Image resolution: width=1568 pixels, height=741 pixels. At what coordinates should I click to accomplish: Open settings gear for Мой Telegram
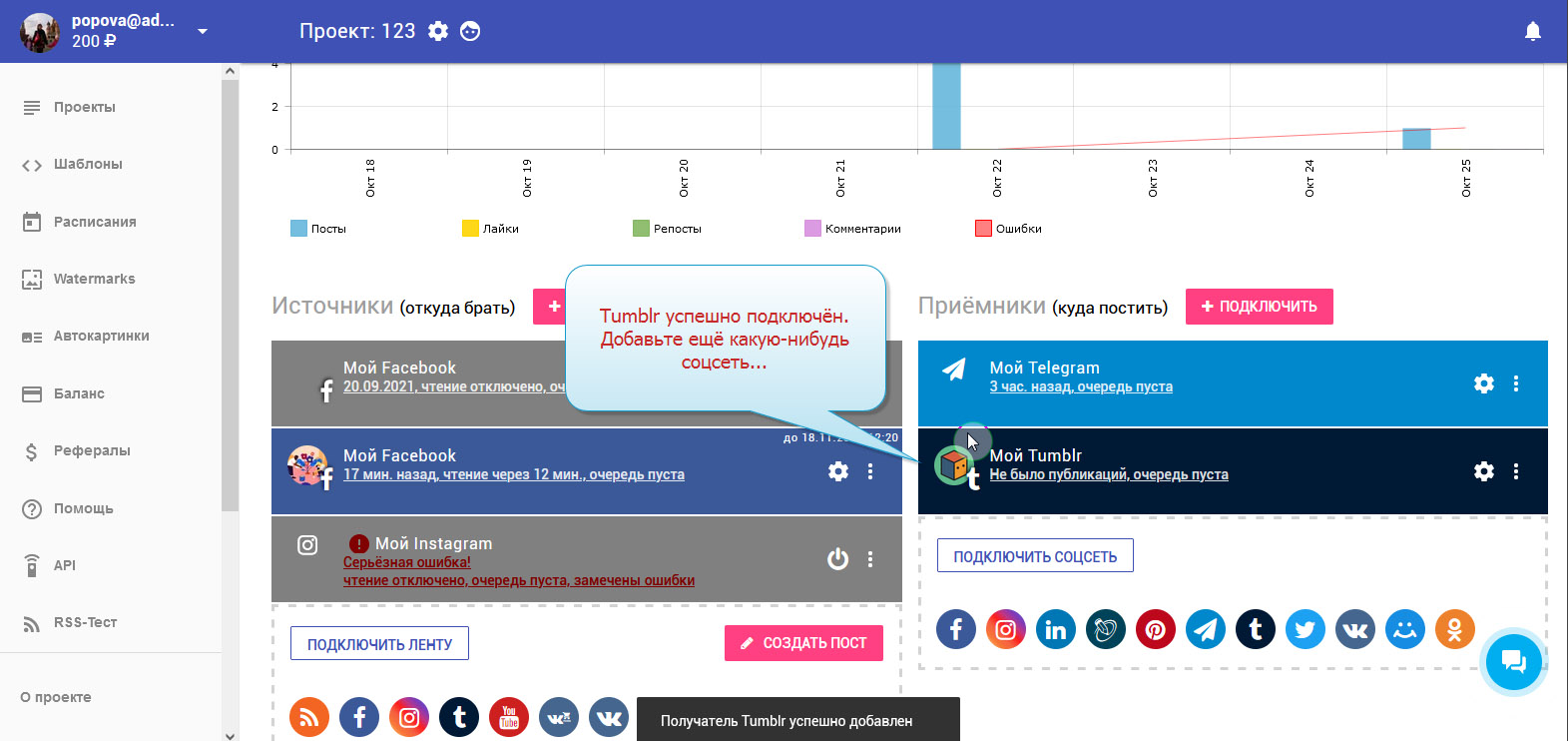click(x=1483, y=383)
